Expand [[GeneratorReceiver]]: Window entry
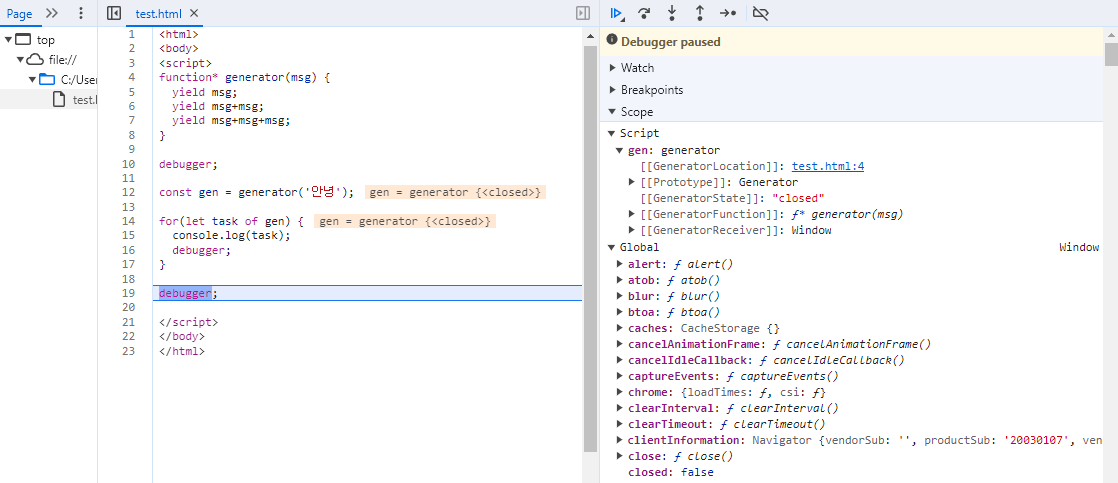This screenshot has height=483, width=1118. pyautogui.click(x=632, y=230)
